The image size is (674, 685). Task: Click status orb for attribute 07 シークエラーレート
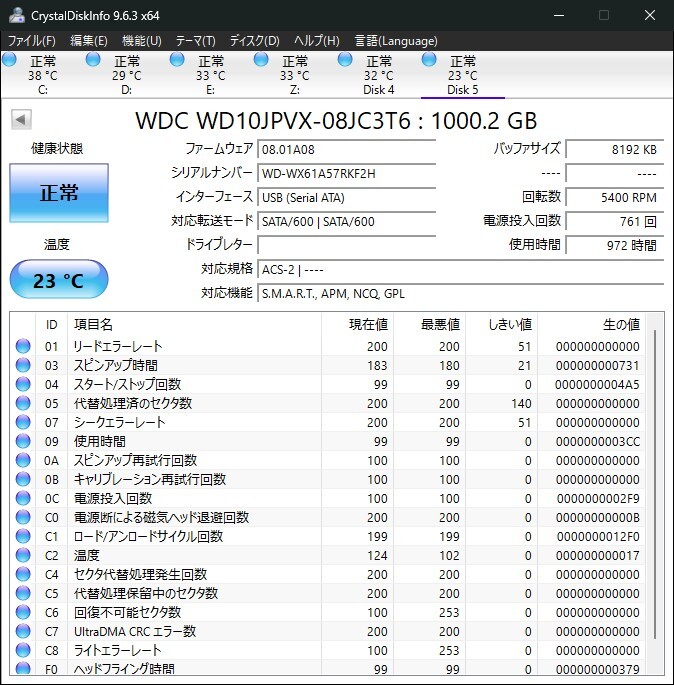(23, 422)
